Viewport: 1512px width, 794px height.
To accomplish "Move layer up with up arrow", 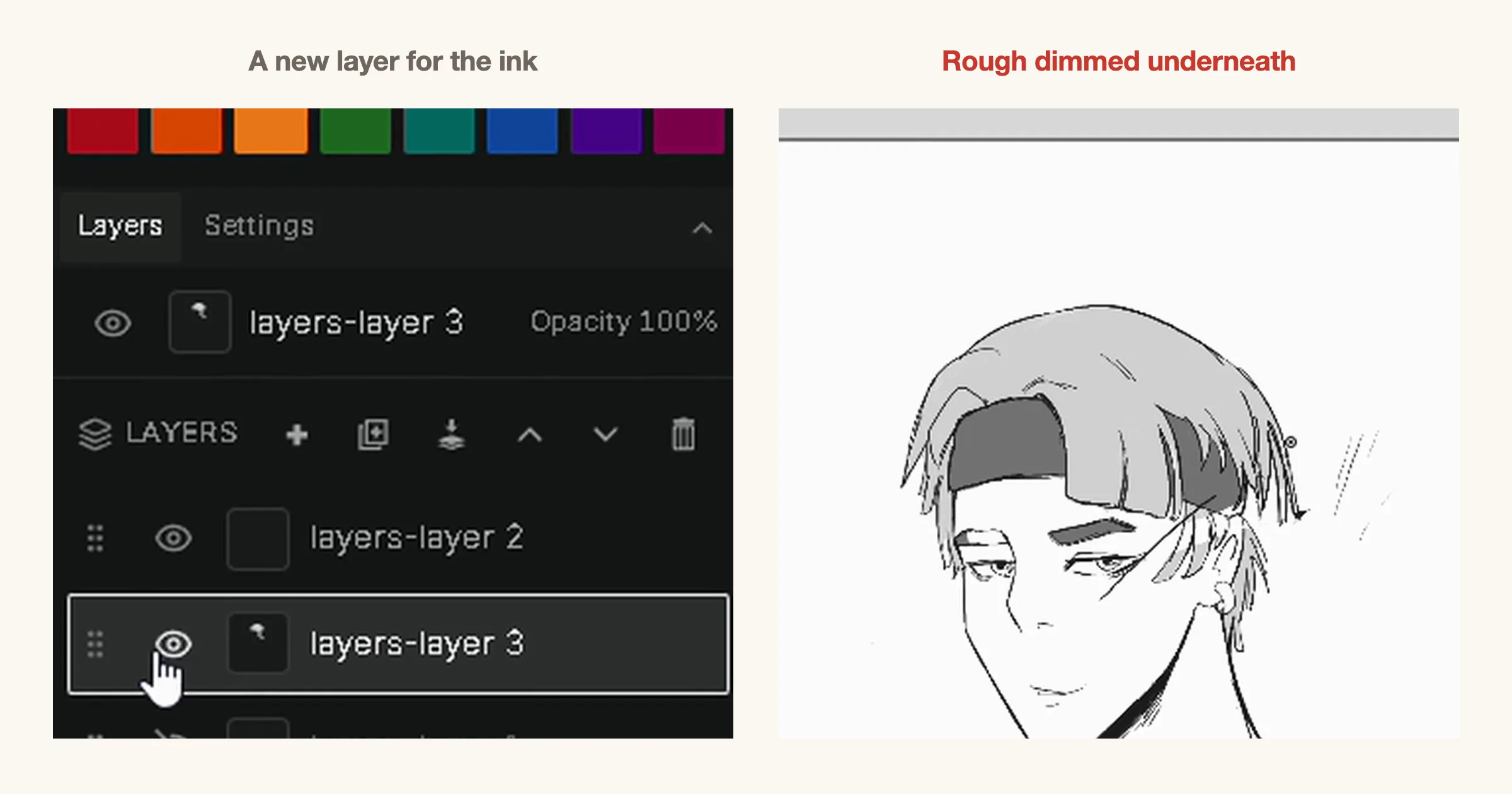I will 529,435.
